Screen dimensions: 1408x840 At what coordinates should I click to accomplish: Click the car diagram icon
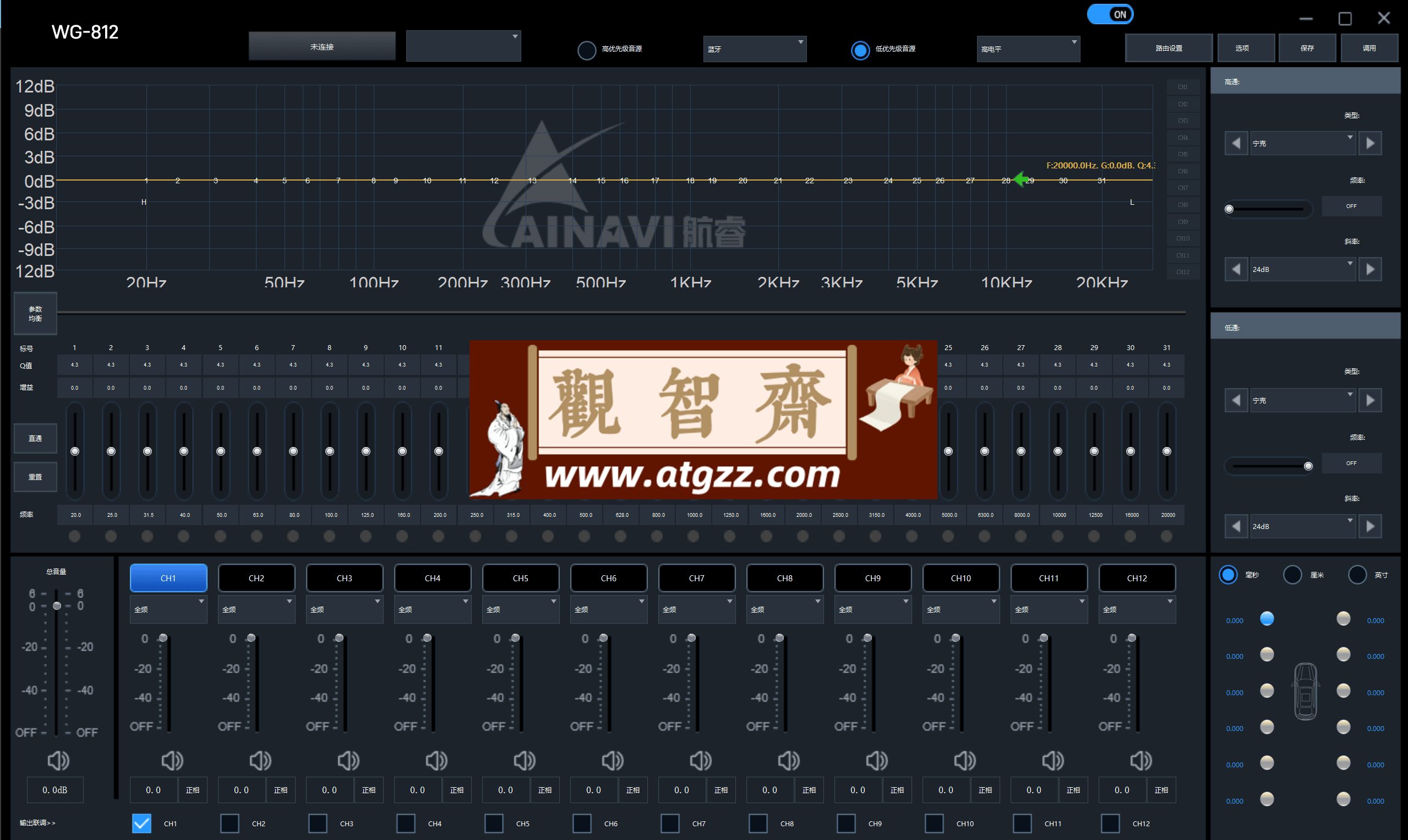(1305, 692)
